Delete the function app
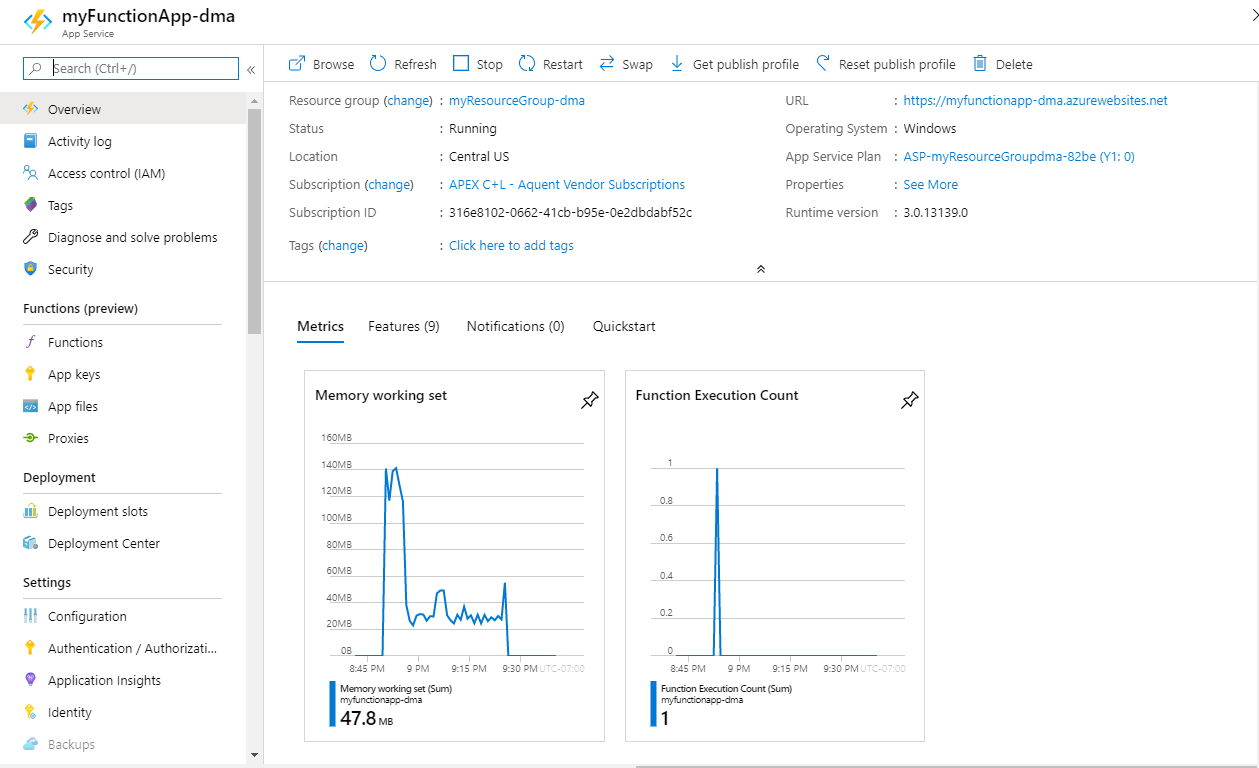 [980, 64]
